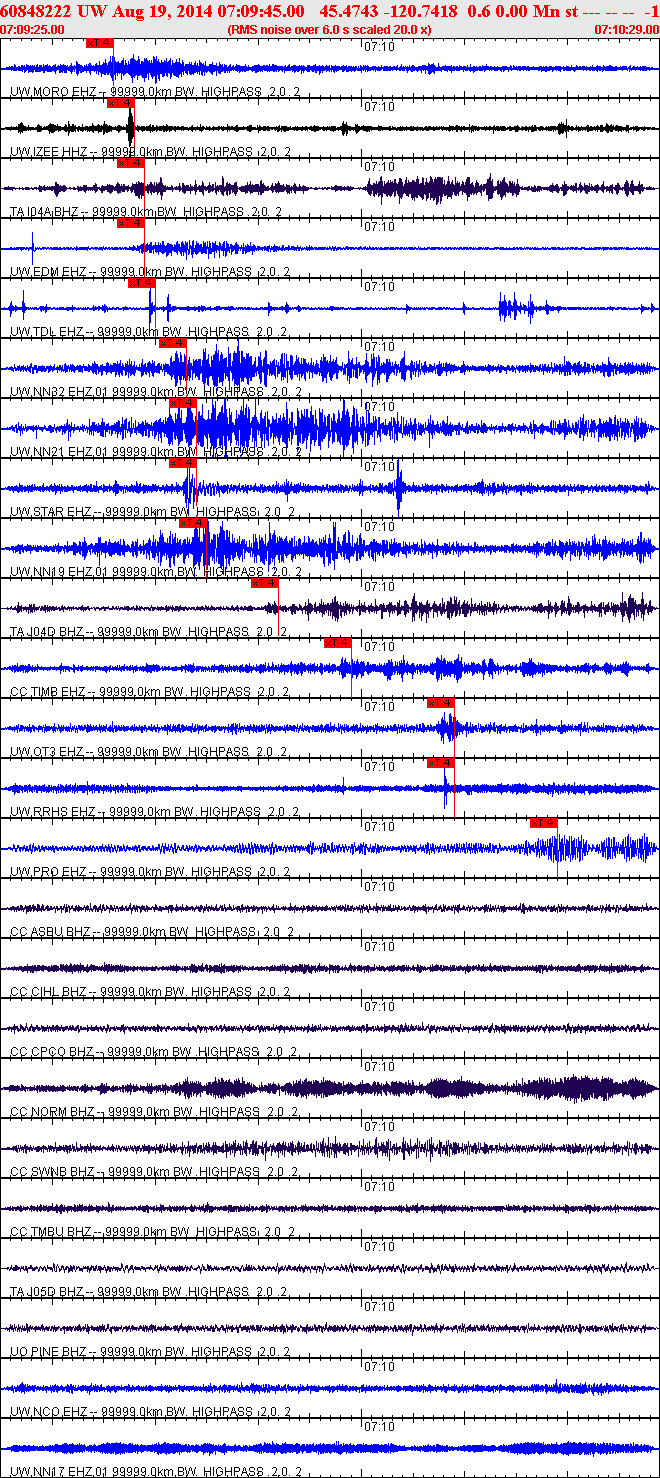The width and height of the screenshot is (660, 1478).
Task: Select the UW.STAR EHZ station label
Action: coord(51,512)
